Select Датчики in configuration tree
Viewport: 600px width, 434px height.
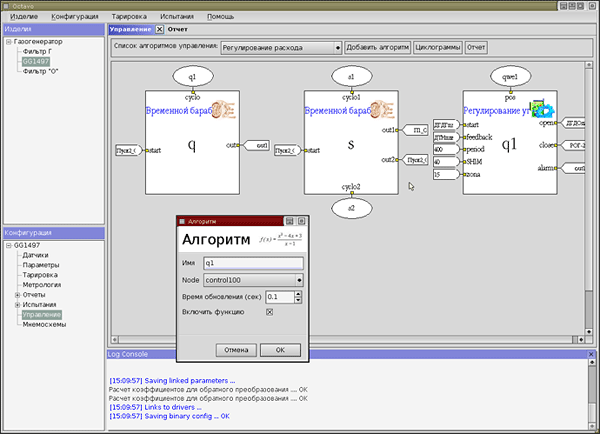(x=35, y=255)
